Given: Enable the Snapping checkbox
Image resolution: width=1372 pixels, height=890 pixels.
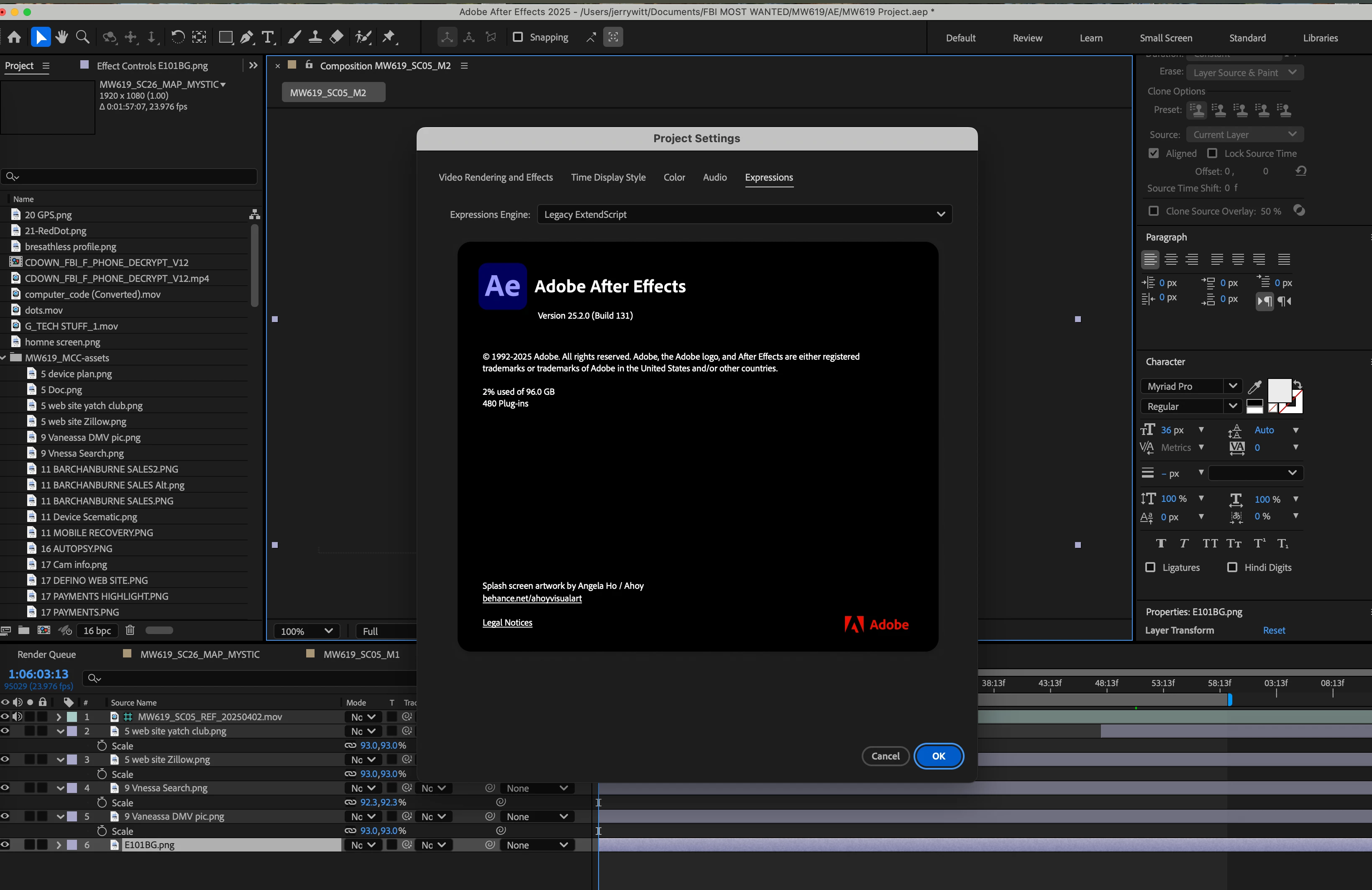Looking at the screenshot, I should pyautogui.click(x=518, y=38).
